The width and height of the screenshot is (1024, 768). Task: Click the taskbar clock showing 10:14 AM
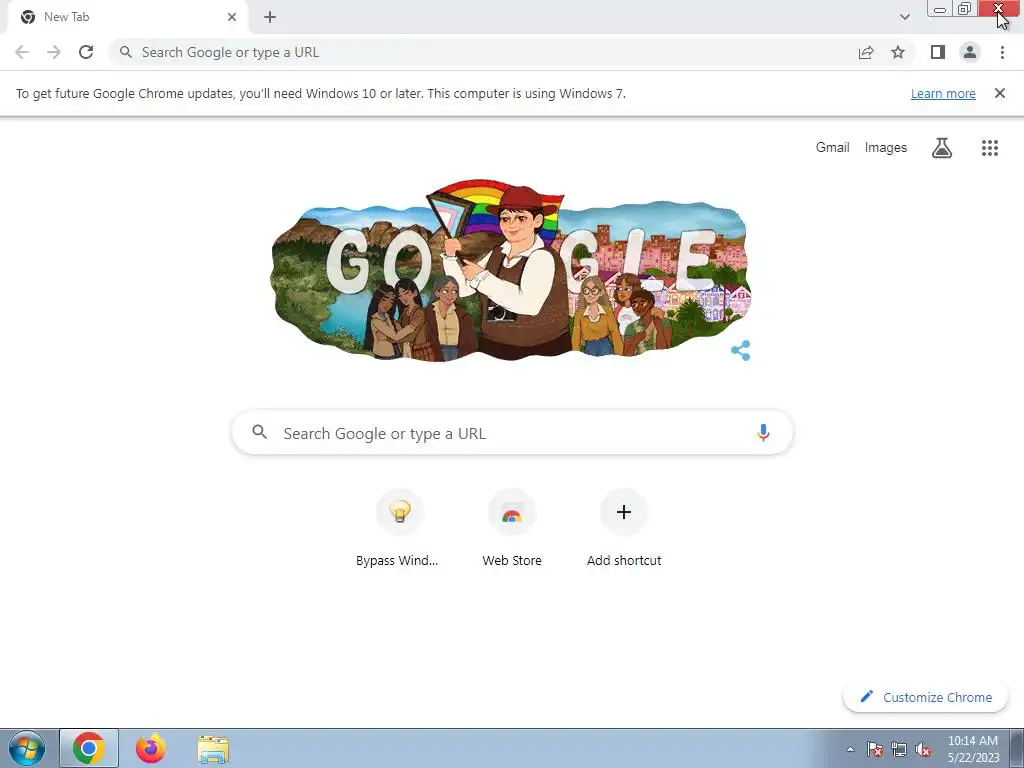tap(973, 749)
